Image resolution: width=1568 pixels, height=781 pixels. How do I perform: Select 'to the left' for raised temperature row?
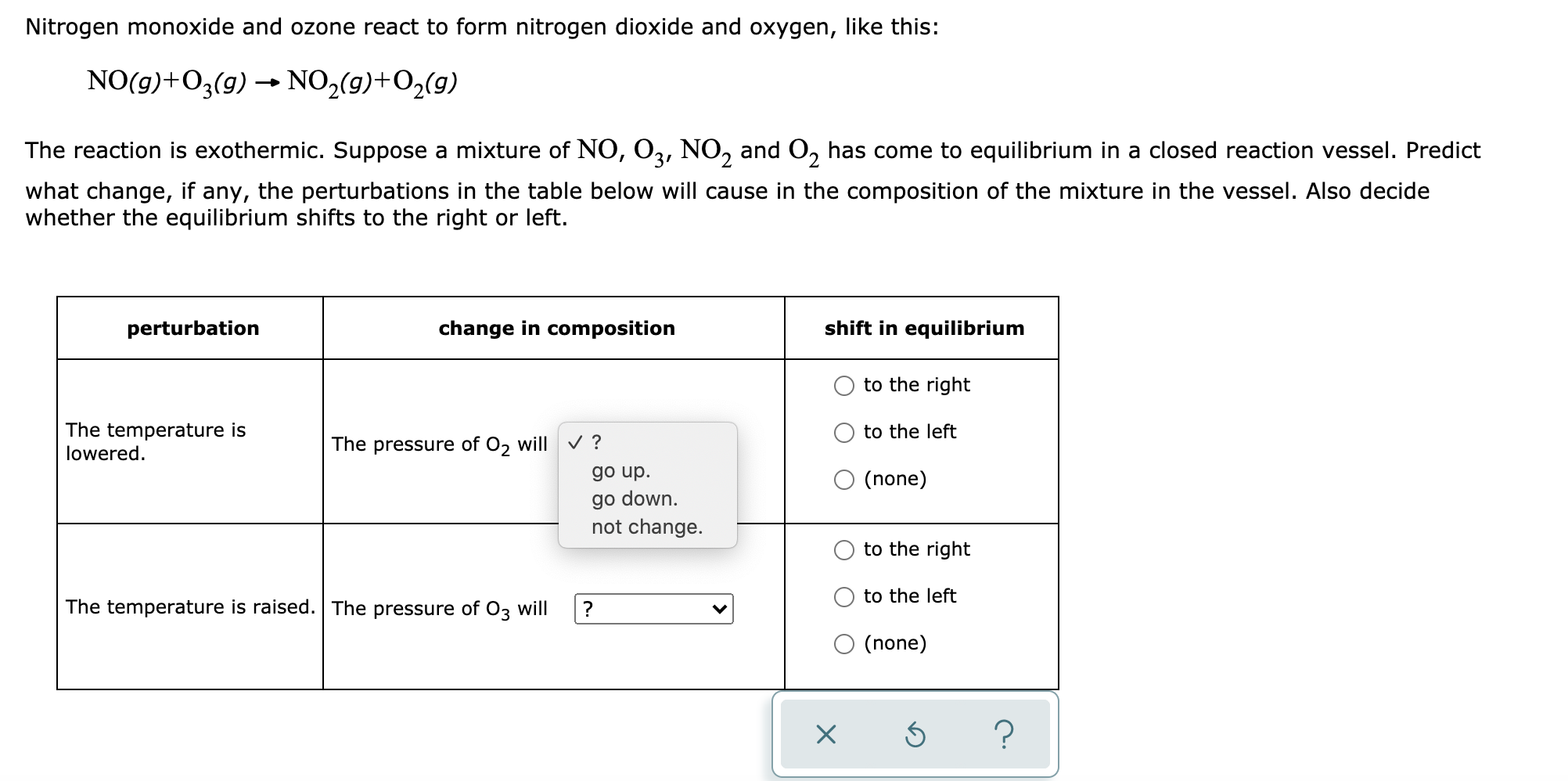[x=843, y=596]
